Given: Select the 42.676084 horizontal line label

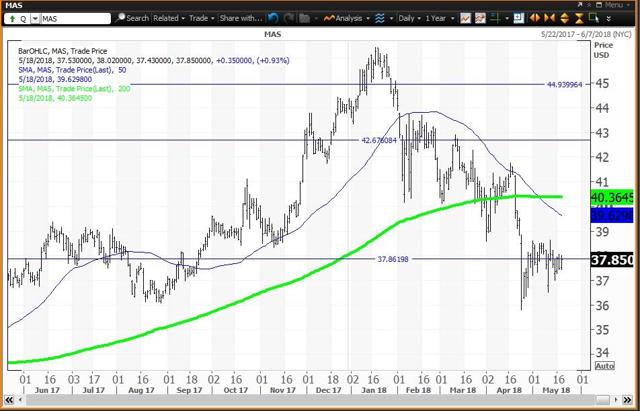Looking at the screenshot, I should pos(379,140).
